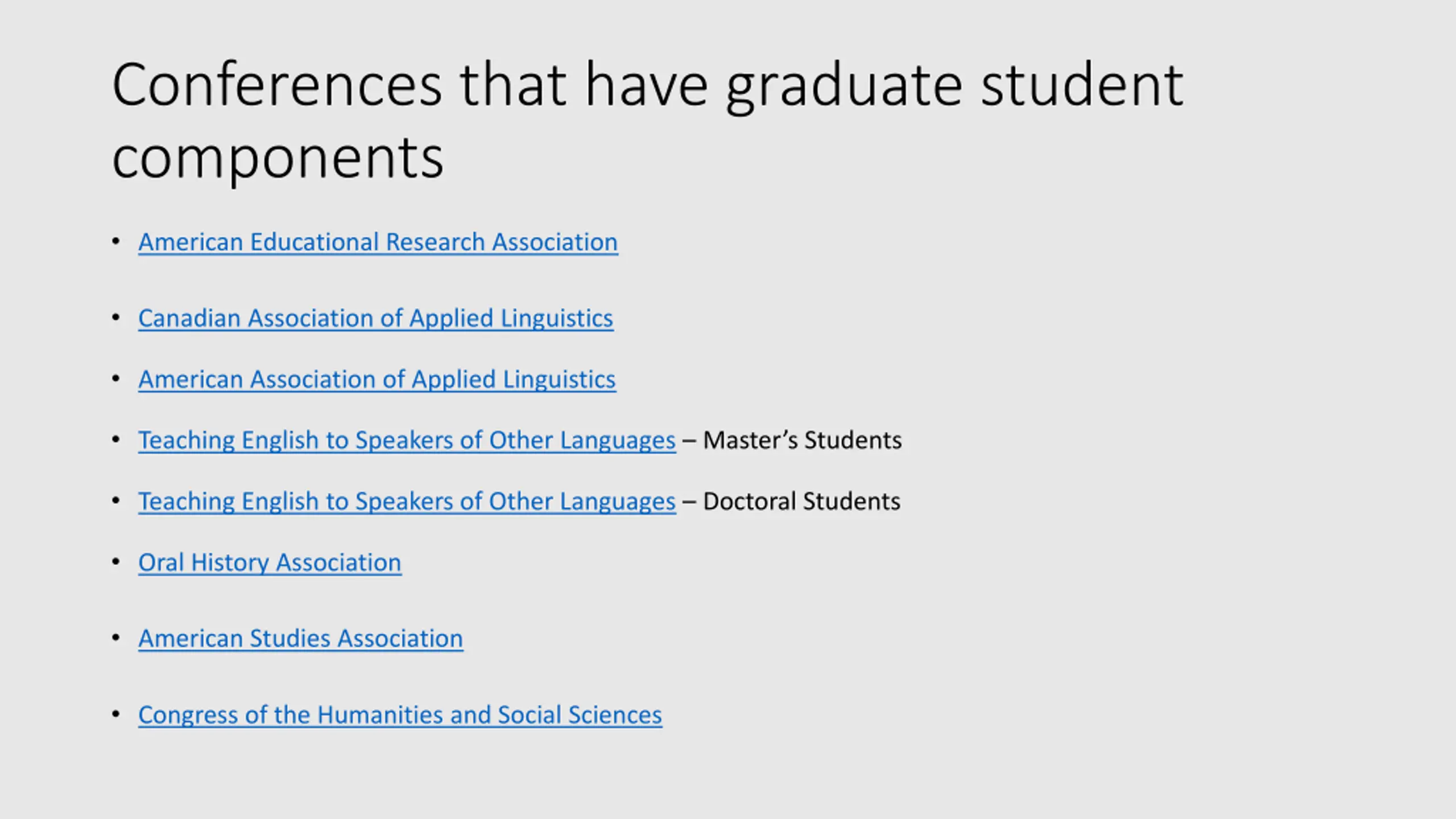Select the bullet before American Studies Association
The height and width of the screenshot is (819, 1456).
pos(116,638)
